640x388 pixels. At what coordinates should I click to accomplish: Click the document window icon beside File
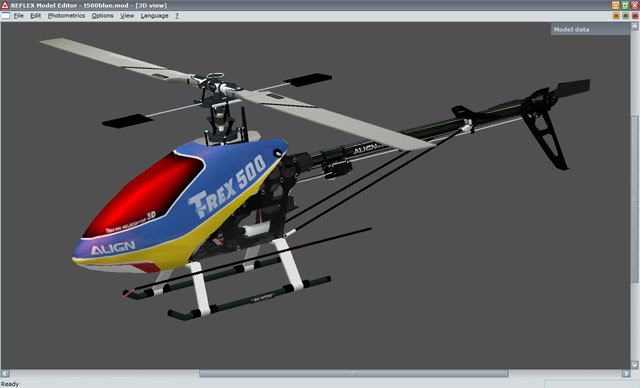pos(6,16)
